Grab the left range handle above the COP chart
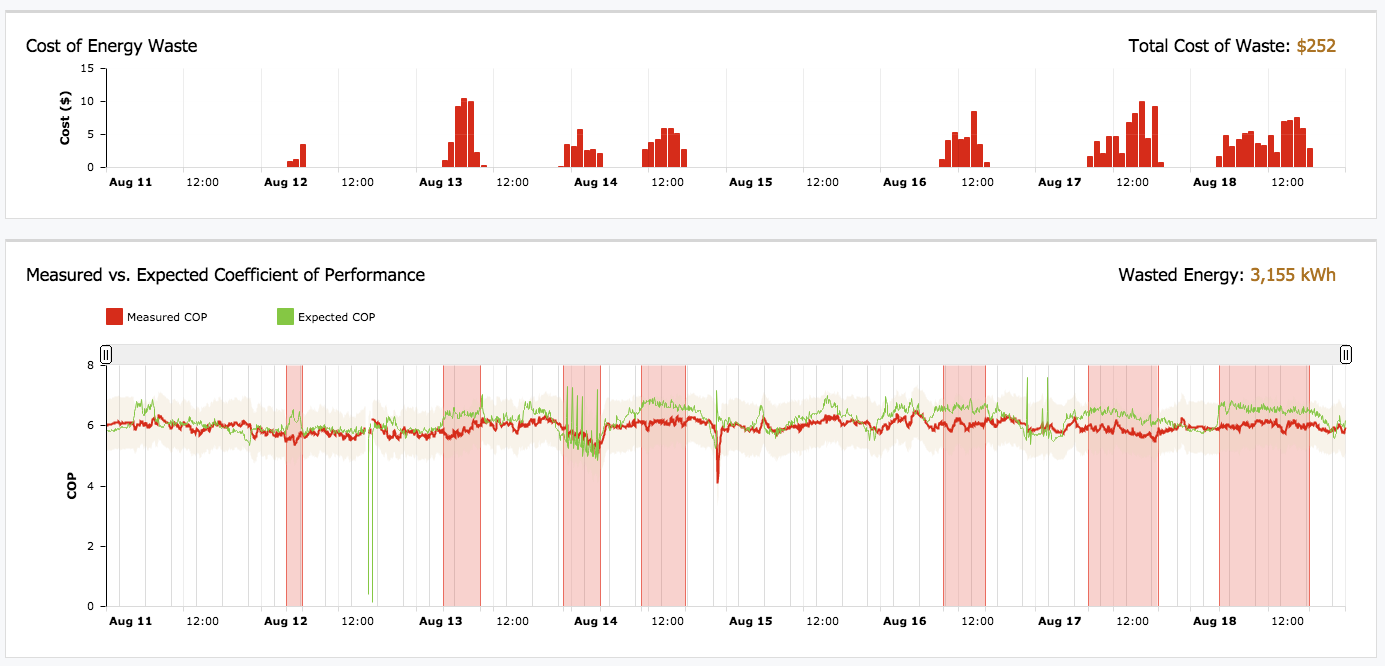 (106, 354)
